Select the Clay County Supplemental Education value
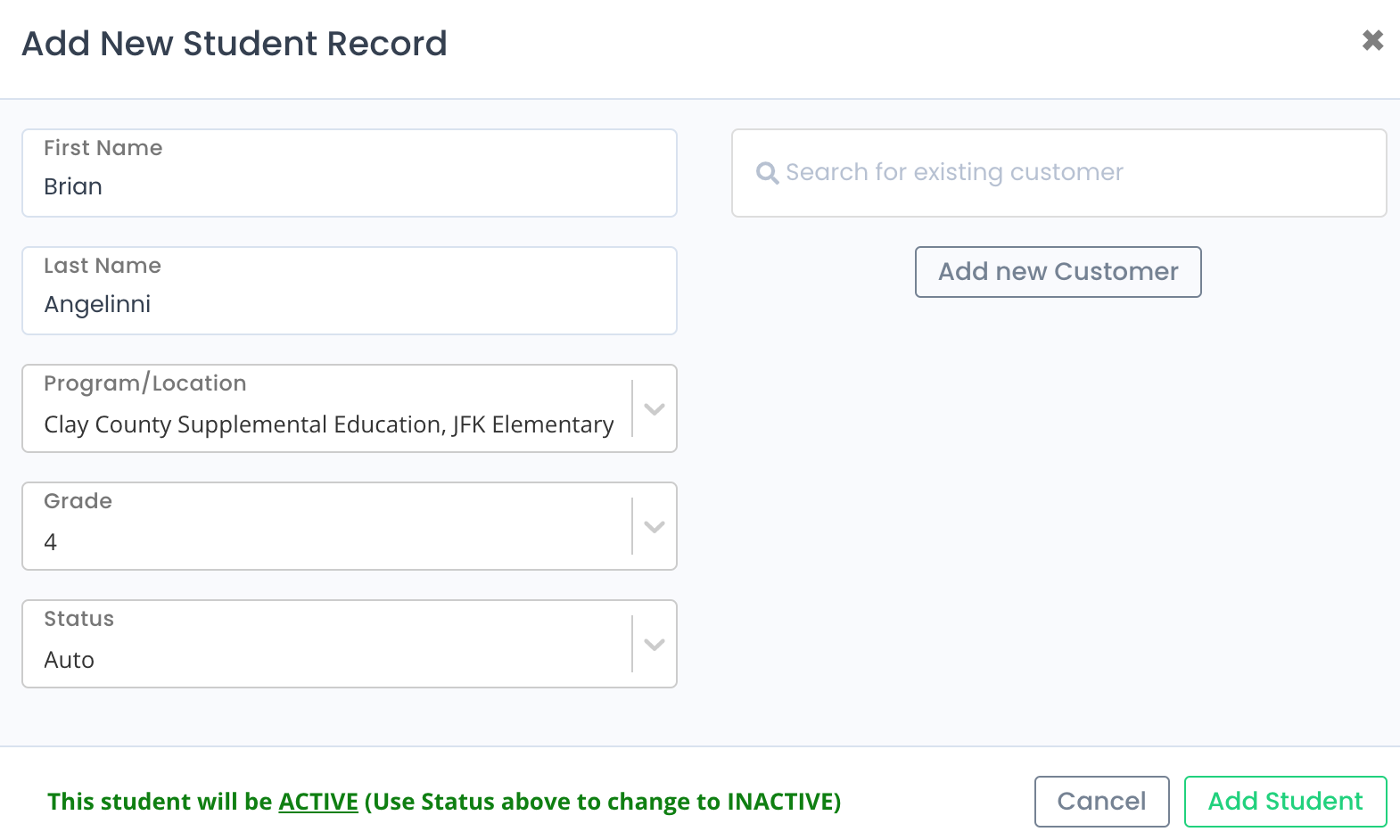 point(329,424)
